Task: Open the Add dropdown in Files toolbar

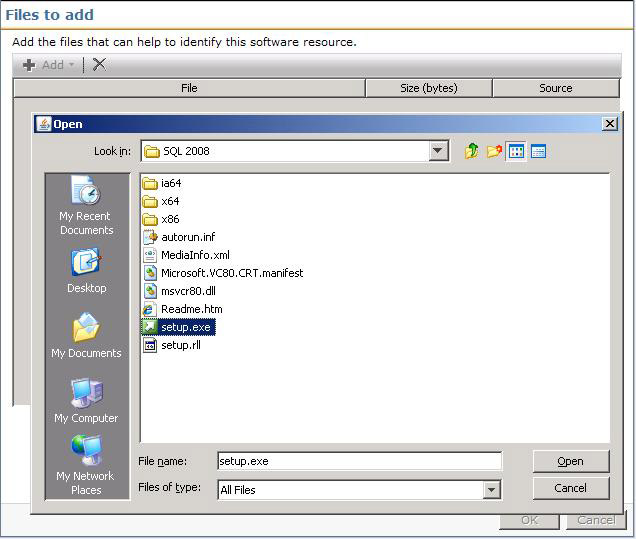Action: [49, 65]
